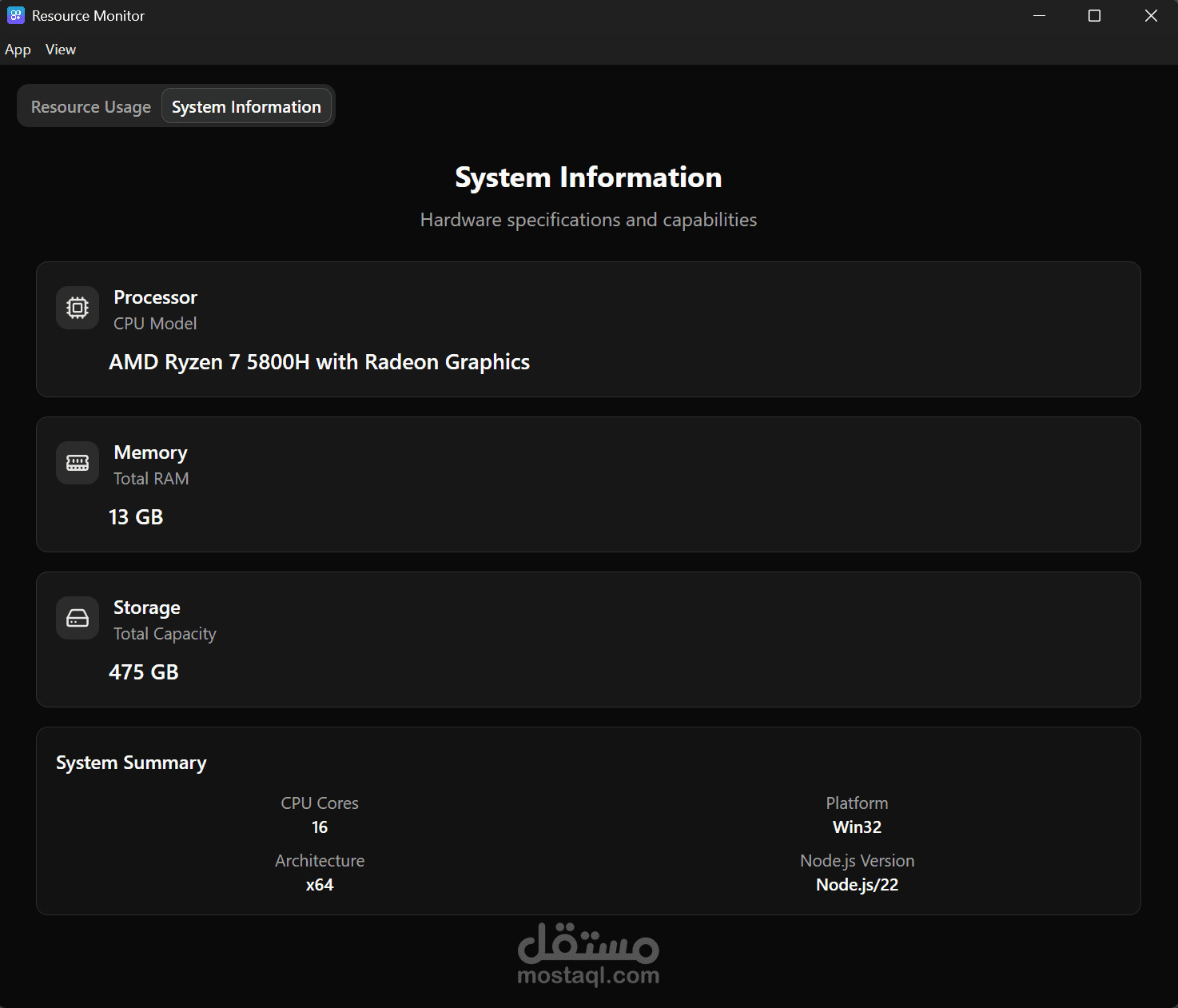Click the Processor chip icon

(x=78, y=308)
